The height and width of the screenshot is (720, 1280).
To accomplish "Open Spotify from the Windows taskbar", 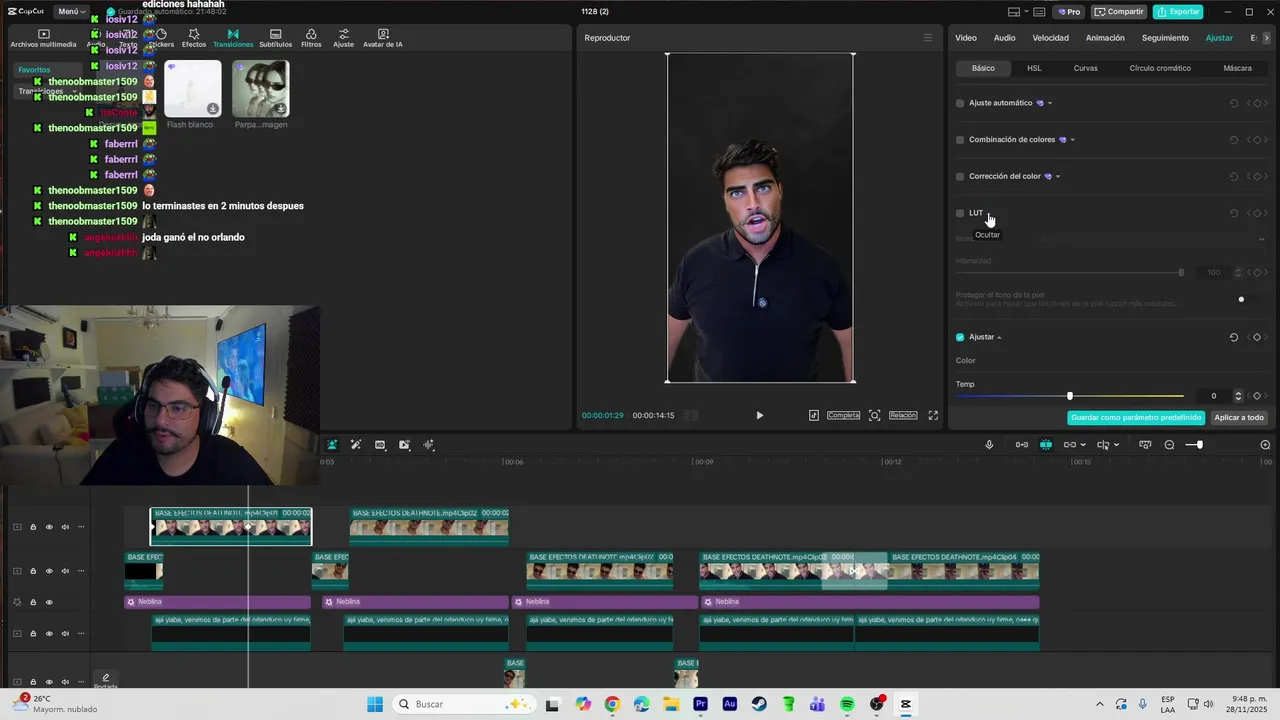I will (x=847, y=704).
